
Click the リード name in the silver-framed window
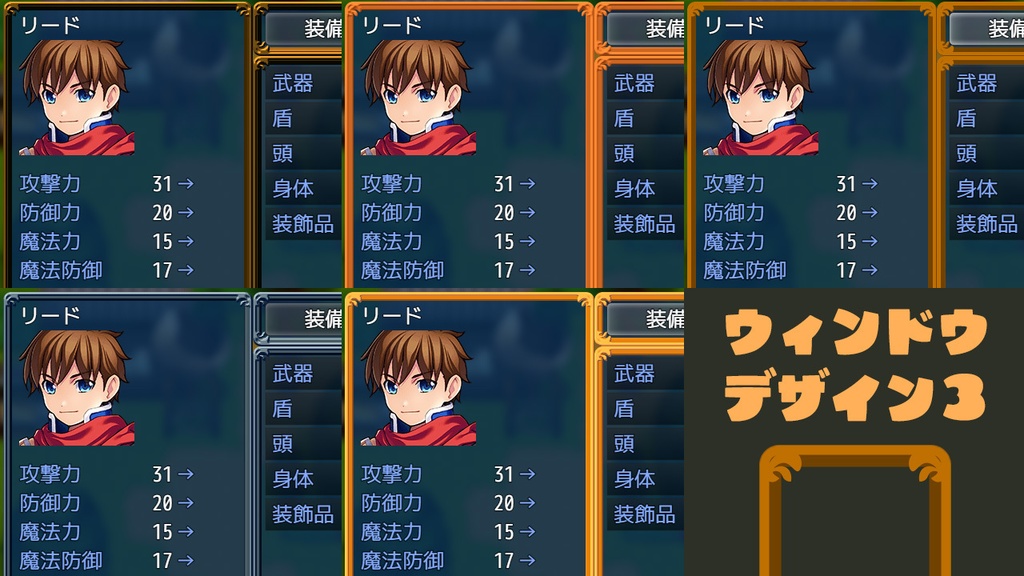(50, 315)
